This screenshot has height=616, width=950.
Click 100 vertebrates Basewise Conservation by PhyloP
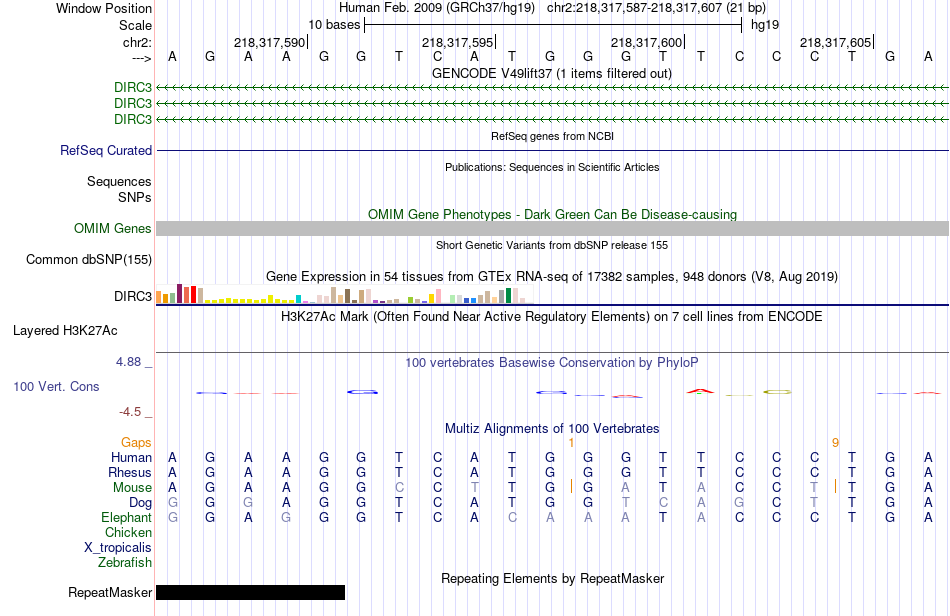(551, 363)
